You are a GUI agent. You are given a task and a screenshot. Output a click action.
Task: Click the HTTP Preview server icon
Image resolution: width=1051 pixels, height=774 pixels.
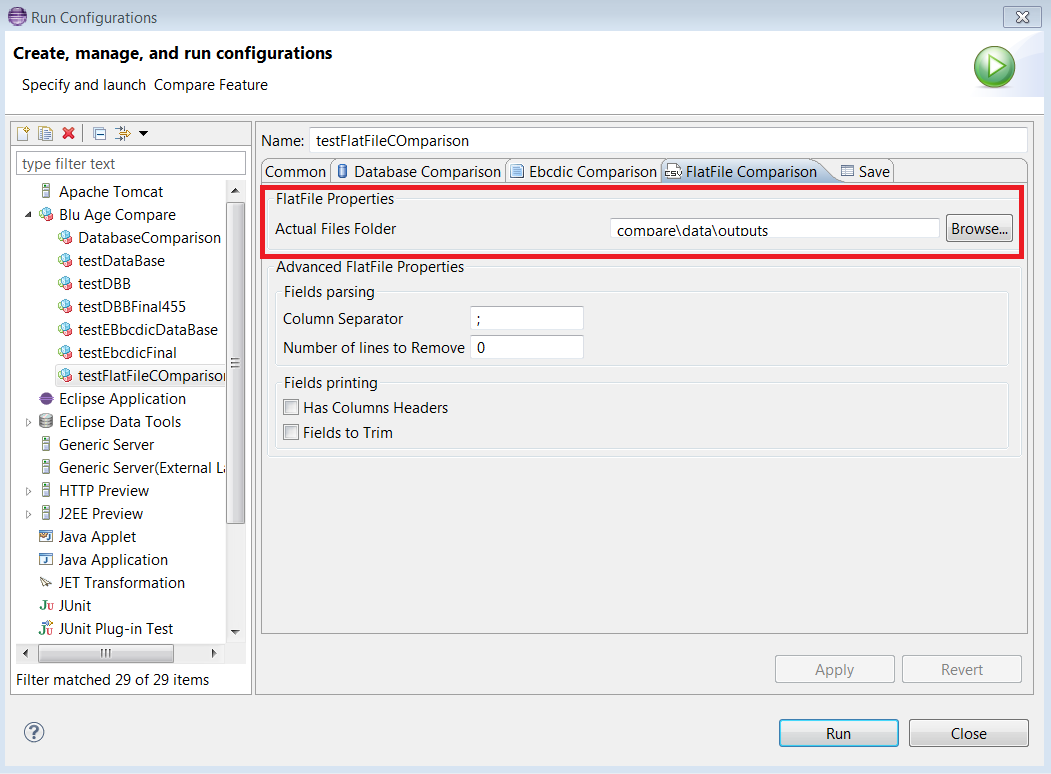click(46, 490)
